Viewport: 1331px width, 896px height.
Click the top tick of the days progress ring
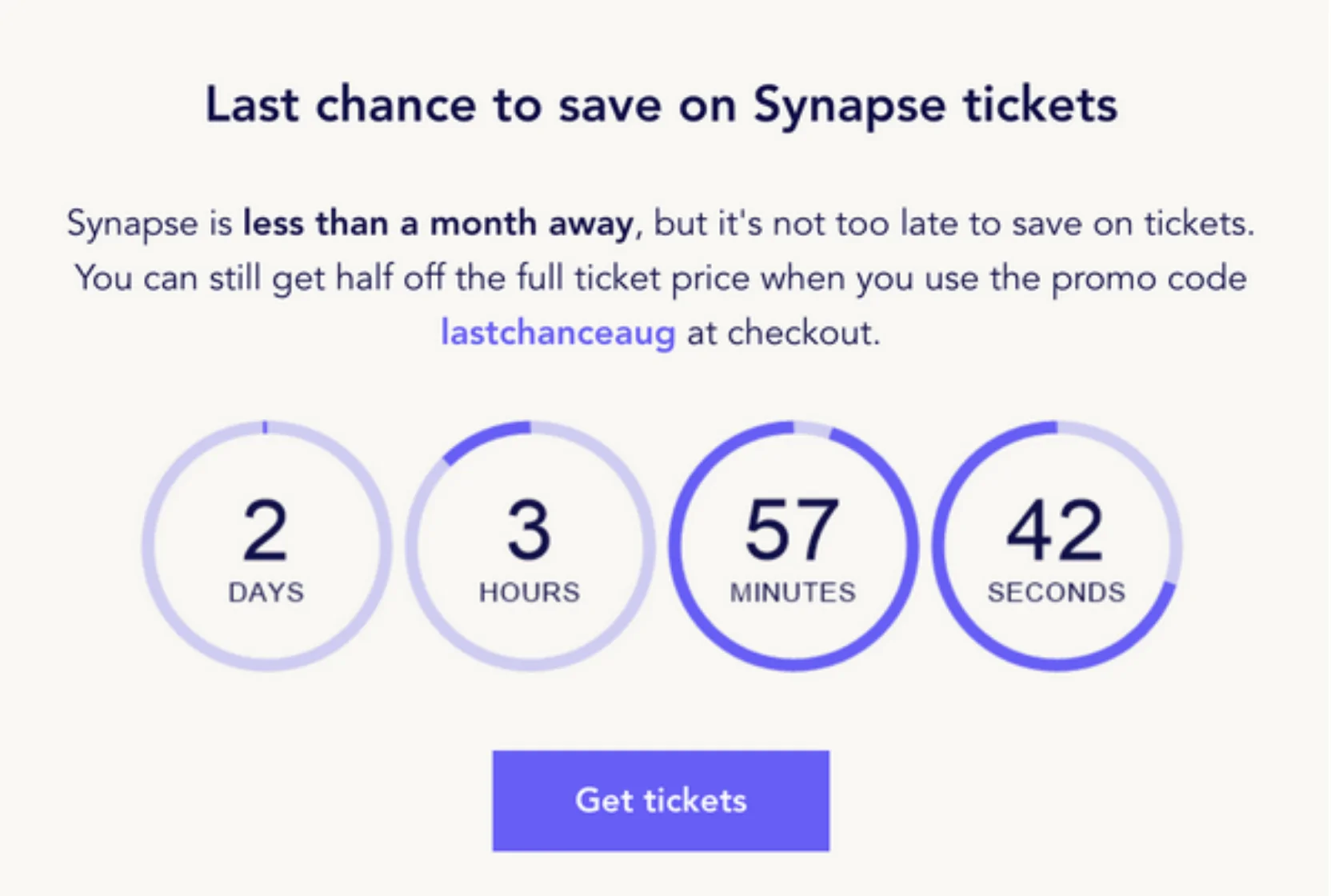266,428
